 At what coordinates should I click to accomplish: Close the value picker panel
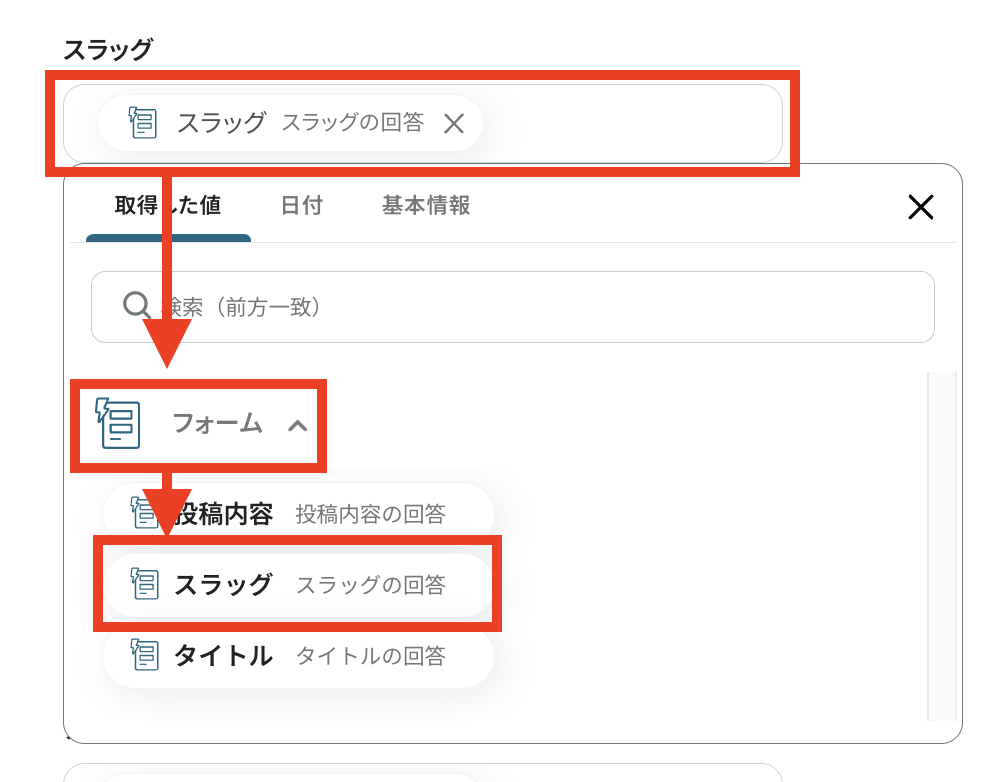(x=920, y=207)
